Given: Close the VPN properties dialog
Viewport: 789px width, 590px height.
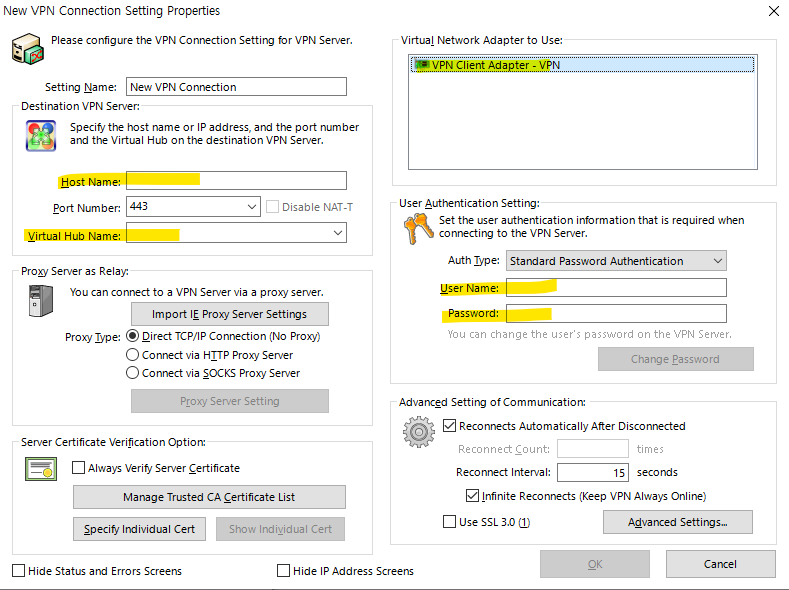Looking at the screenshot, I should [774, 11].
